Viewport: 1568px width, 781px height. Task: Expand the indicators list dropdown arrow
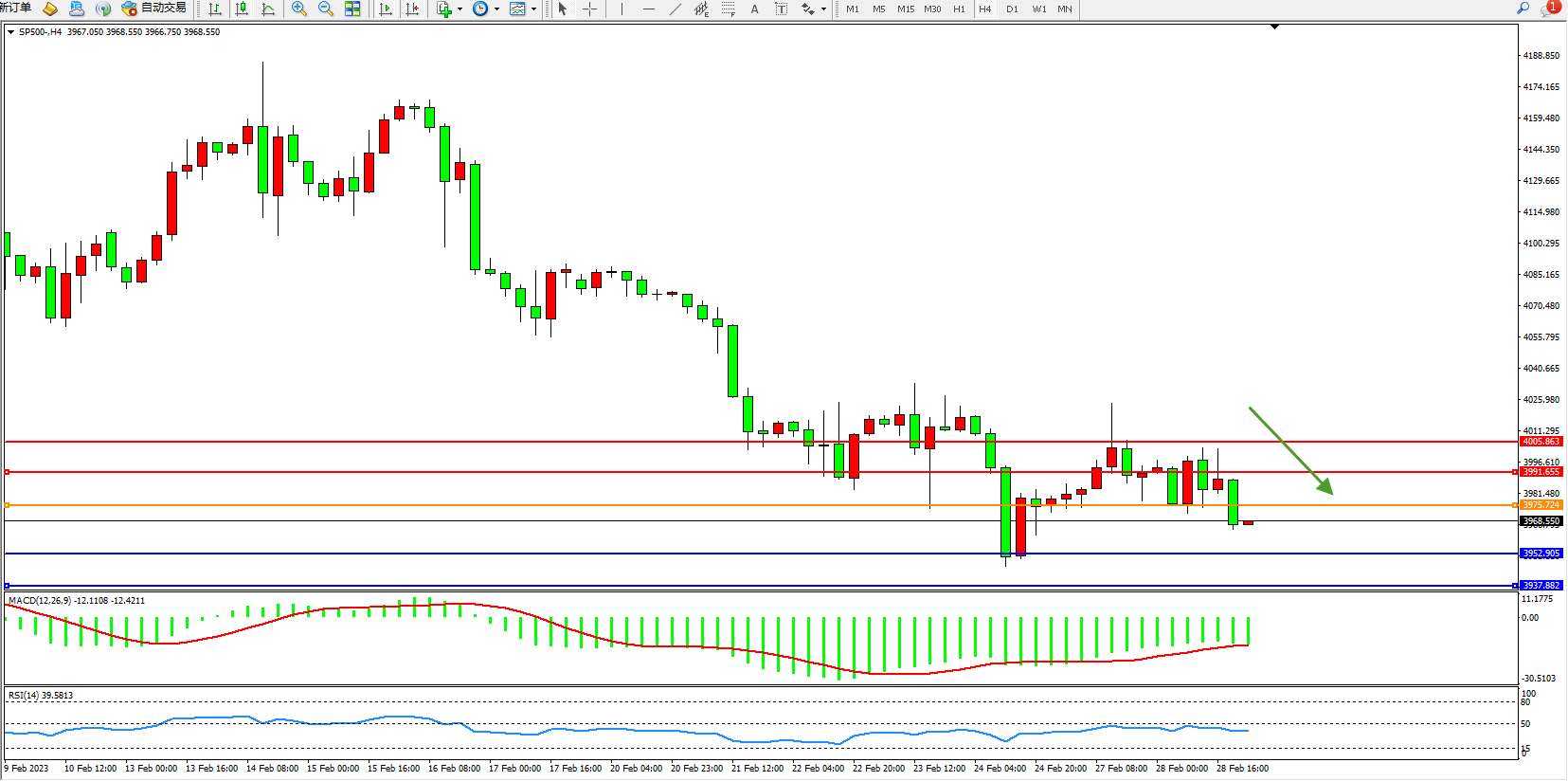pyautogui.click(x=460, y=9)
